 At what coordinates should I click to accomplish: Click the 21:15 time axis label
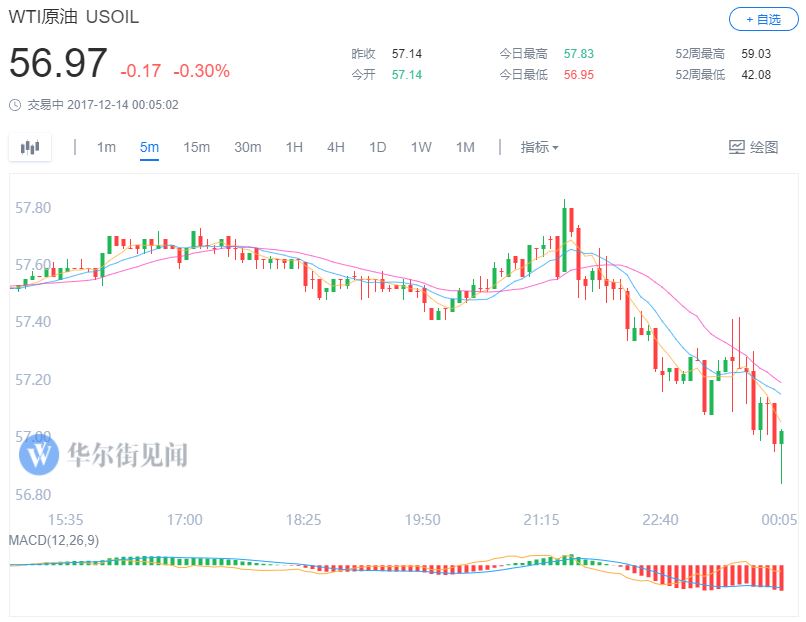[541, 520]
